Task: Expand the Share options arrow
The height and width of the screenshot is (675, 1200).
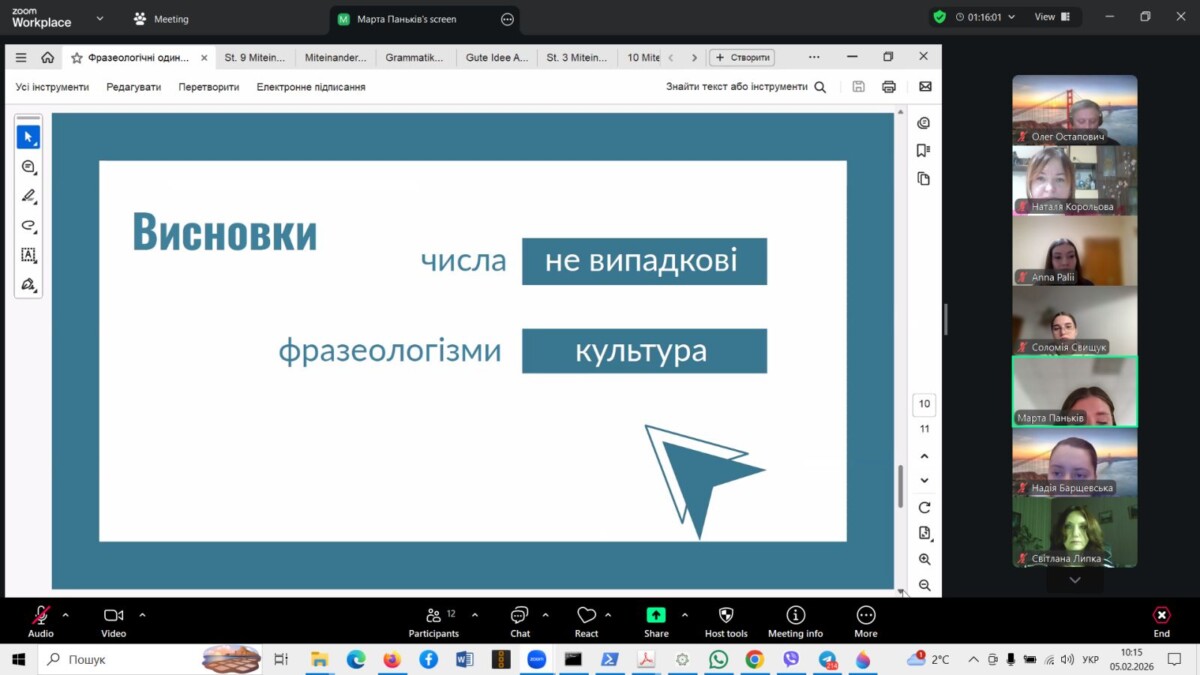Action: click(x=684, y=615)
